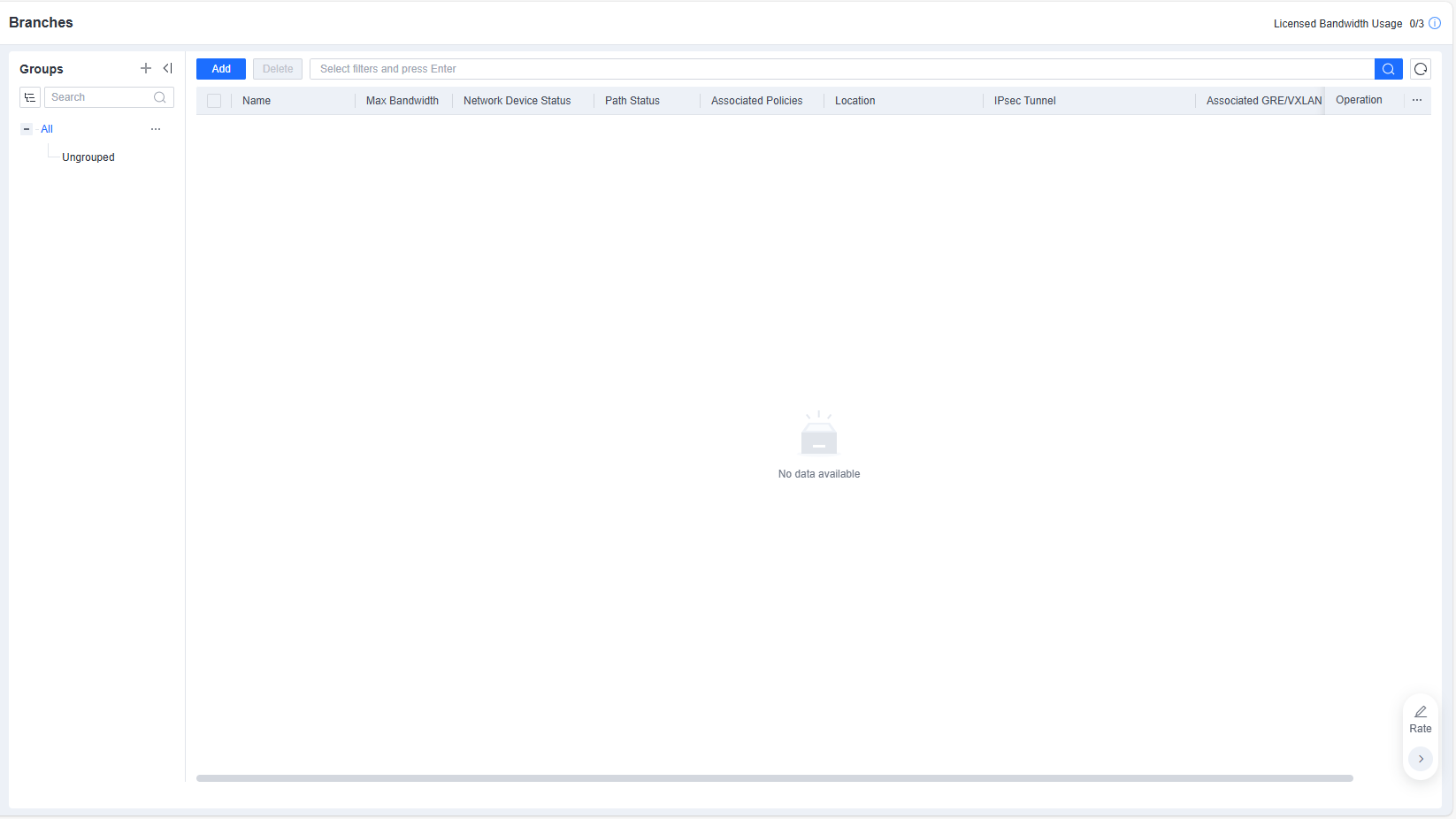1456x819 pixels.
Task: Click the Licensed Bandwidth Usage label
Action: (1337, 24)
